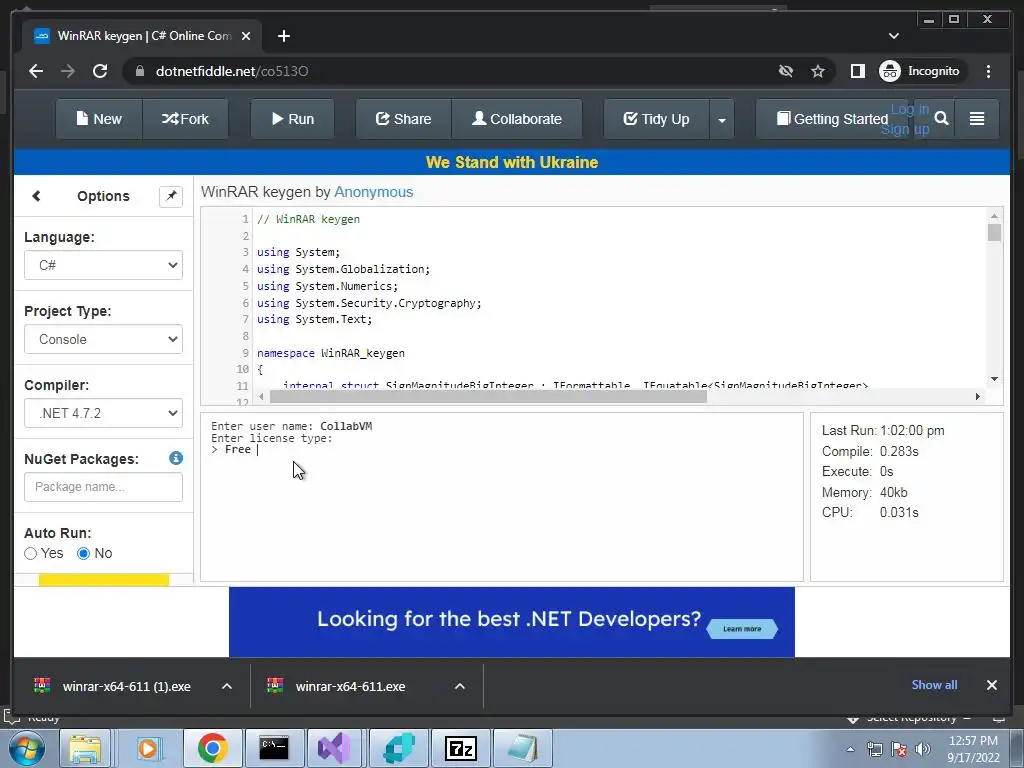Screen dimensions: 1024x768
Task: Collapse the Options panel arrow
Action: tap(37, 196)
